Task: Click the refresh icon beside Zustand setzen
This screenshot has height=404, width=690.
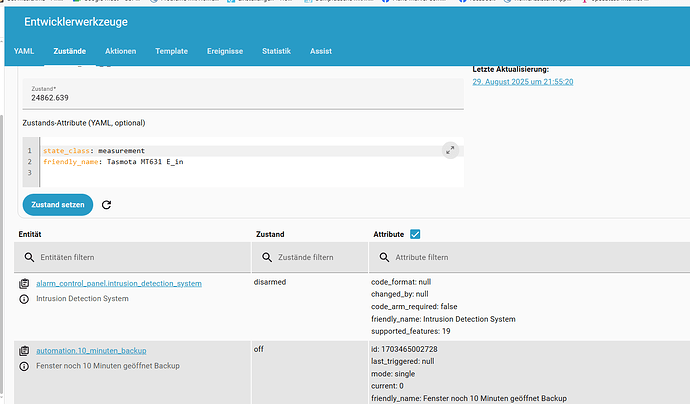Action: pos(107,205)
